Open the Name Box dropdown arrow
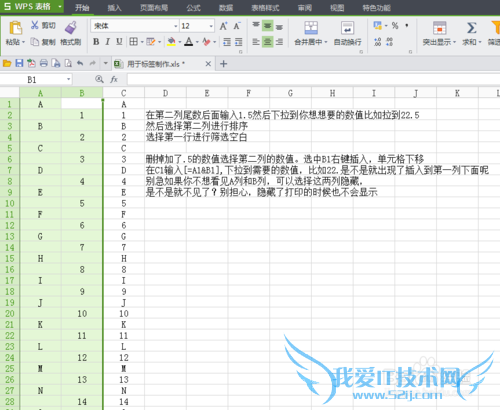The width and height of the screenshot is (500, 410). coord(68,79)
